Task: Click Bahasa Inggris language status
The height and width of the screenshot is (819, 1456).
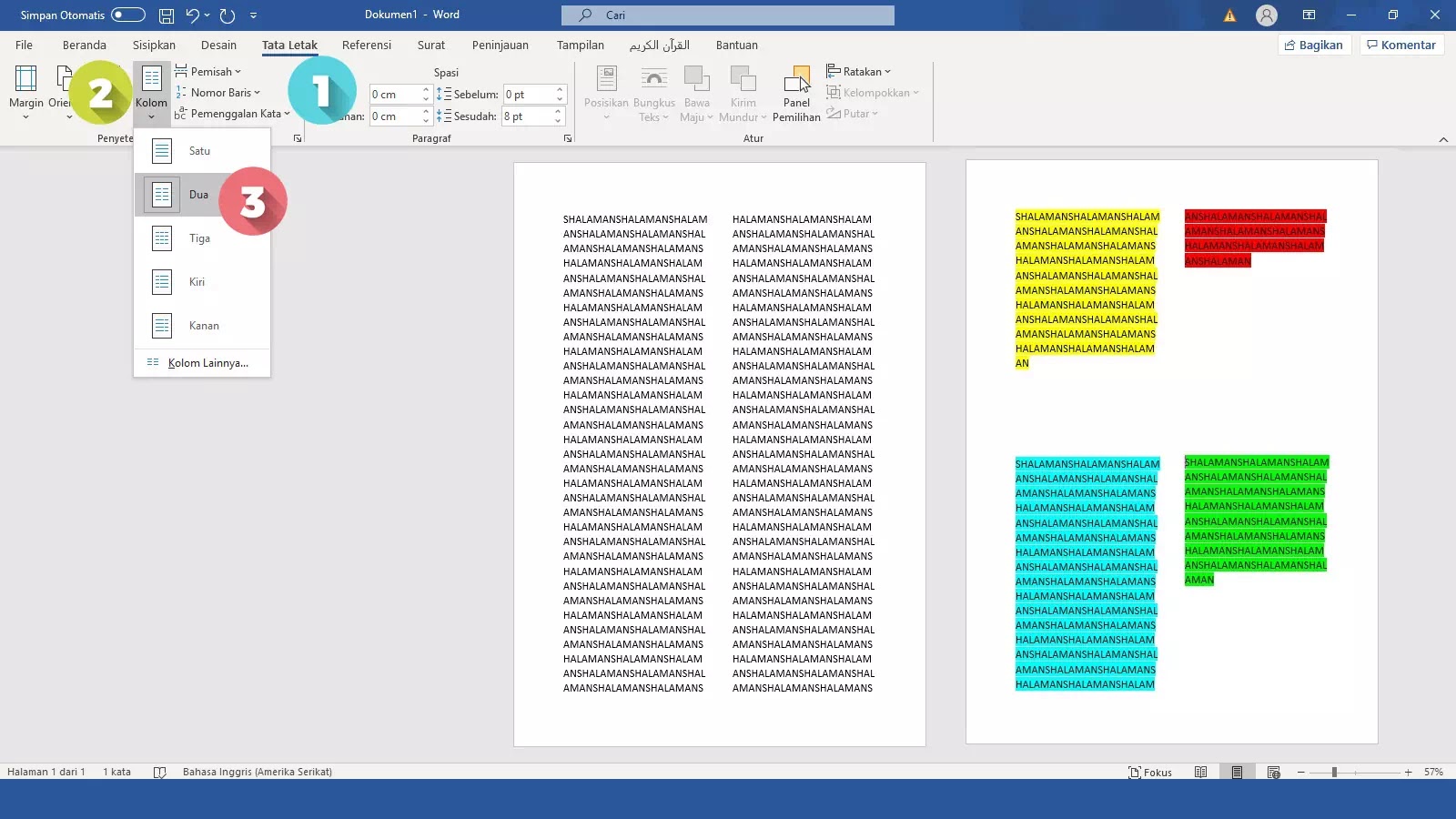Action: (258, 772)
